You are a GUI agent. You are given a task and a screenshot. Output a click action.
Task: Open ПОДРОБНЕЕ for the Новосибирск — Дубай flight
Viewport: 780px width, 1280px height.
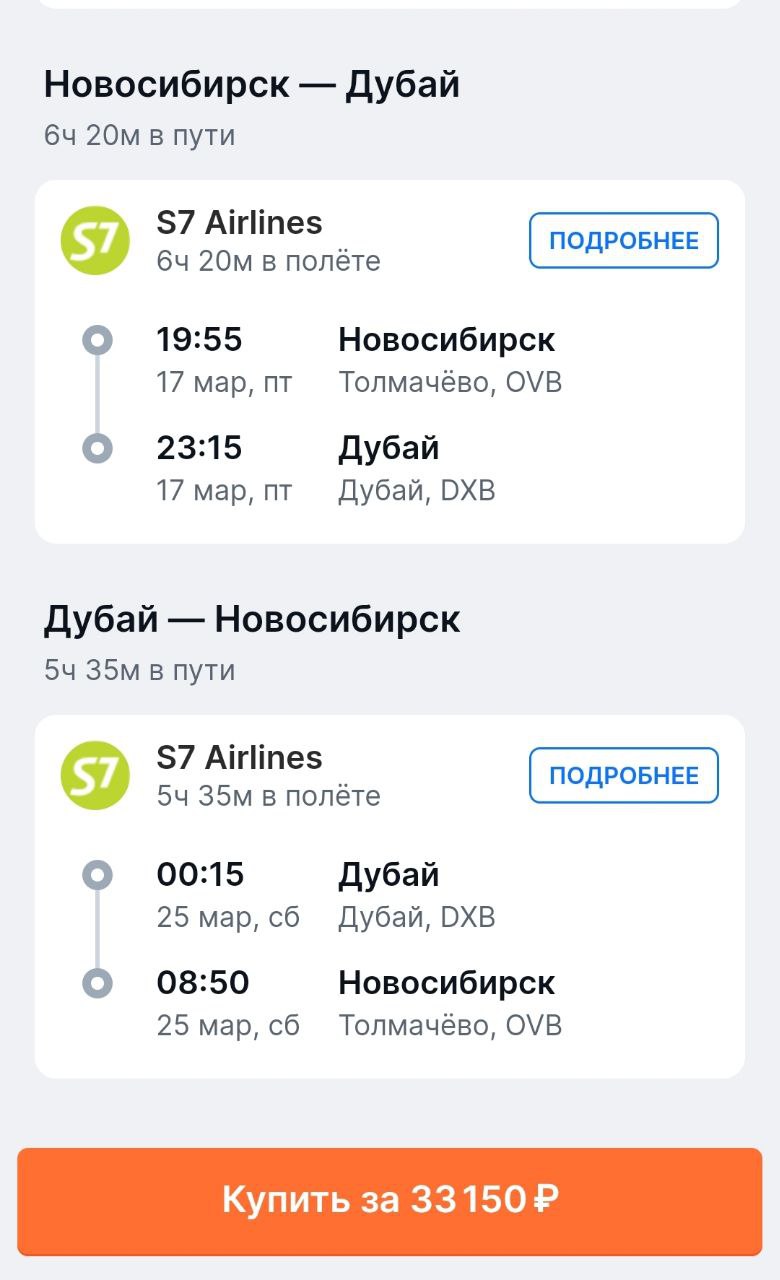click(x=623, y=241)
